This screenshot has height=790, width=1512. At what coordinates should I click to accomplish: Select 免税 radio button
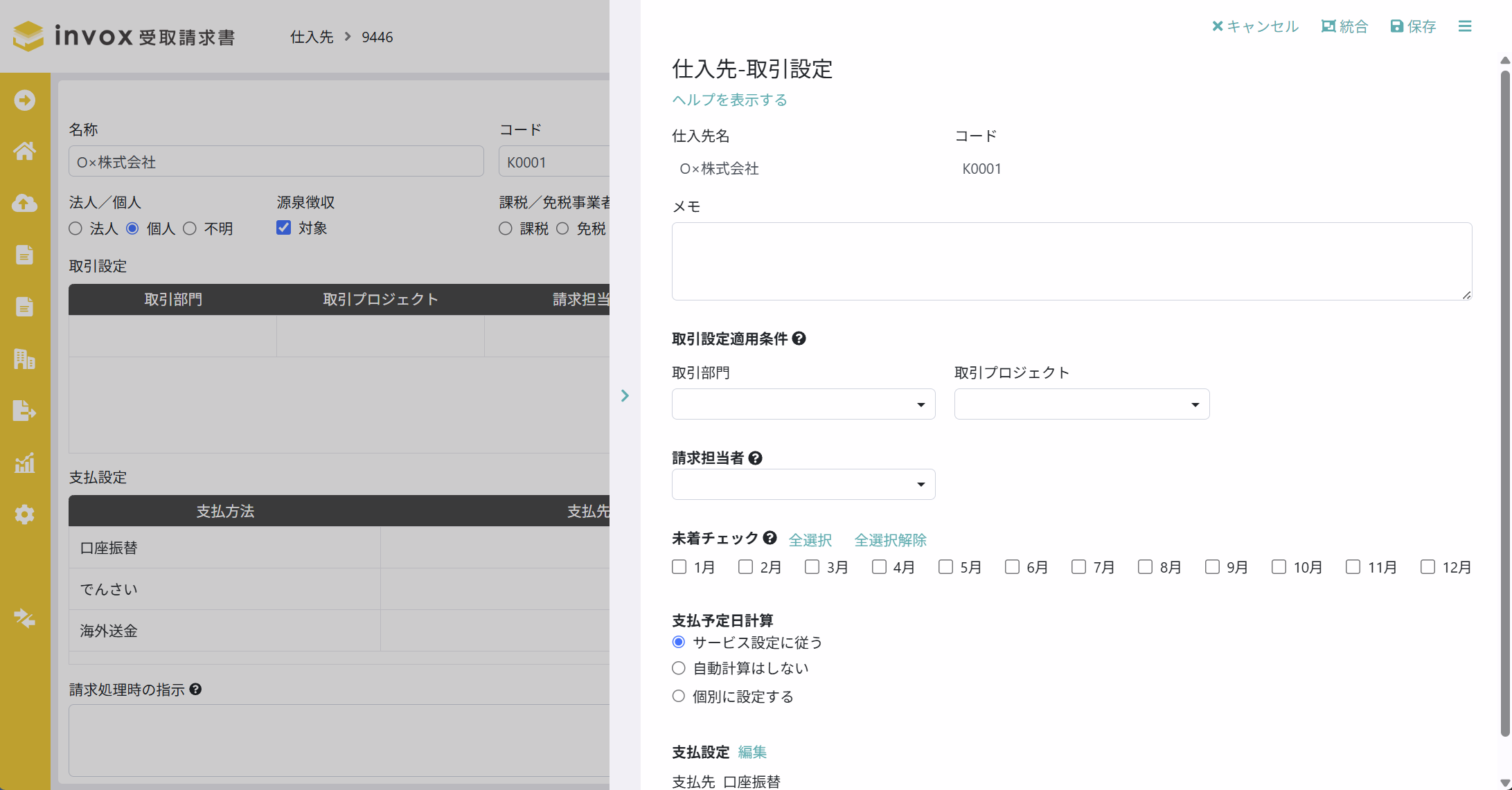tap(562, 228)
